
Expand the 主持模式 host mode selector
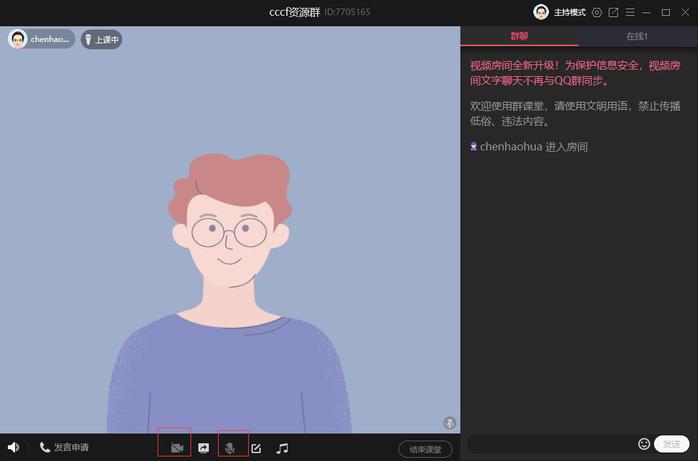[x=570, y=12]
